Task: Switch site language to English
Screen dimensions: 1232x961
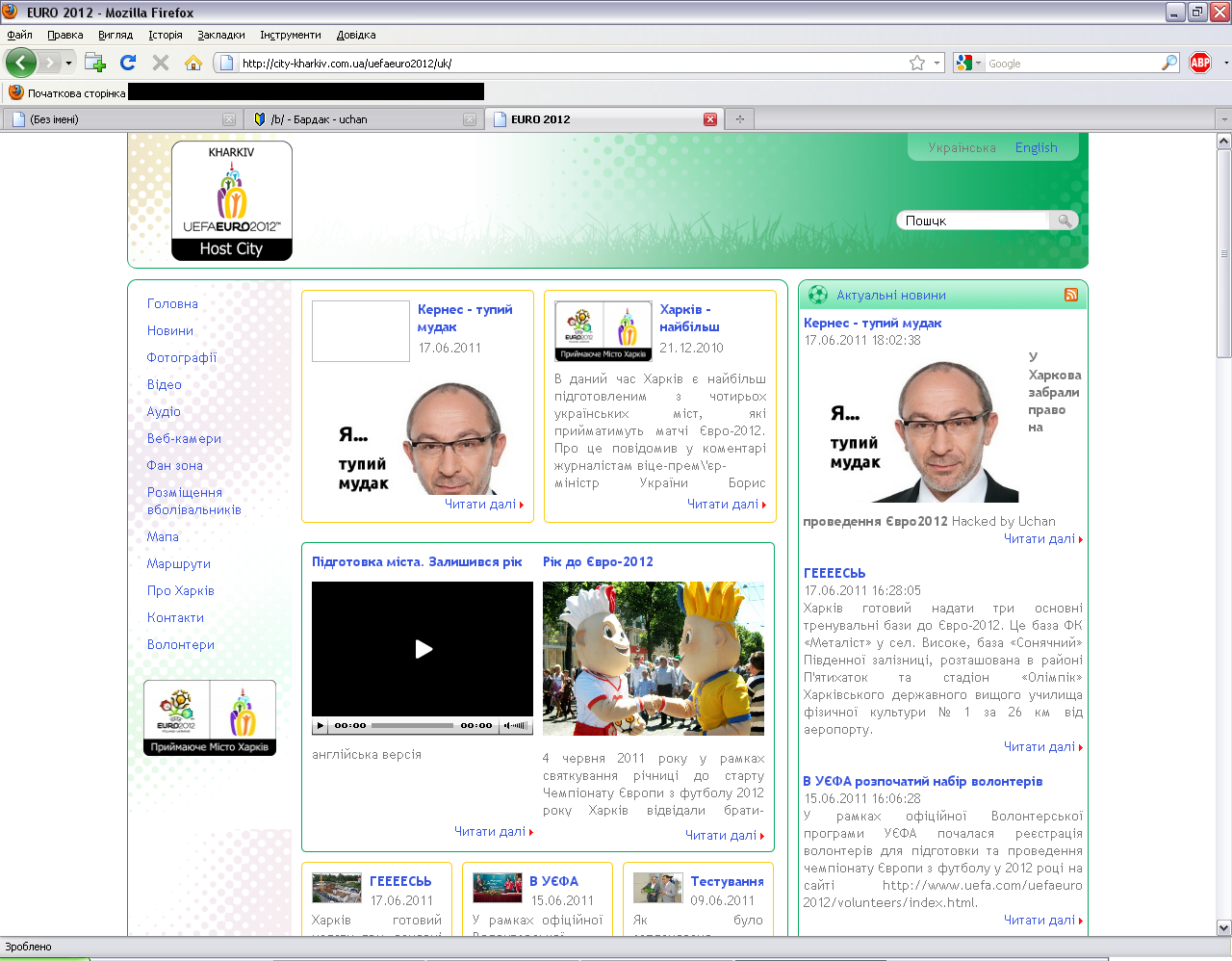Action: pos(1036,147)
